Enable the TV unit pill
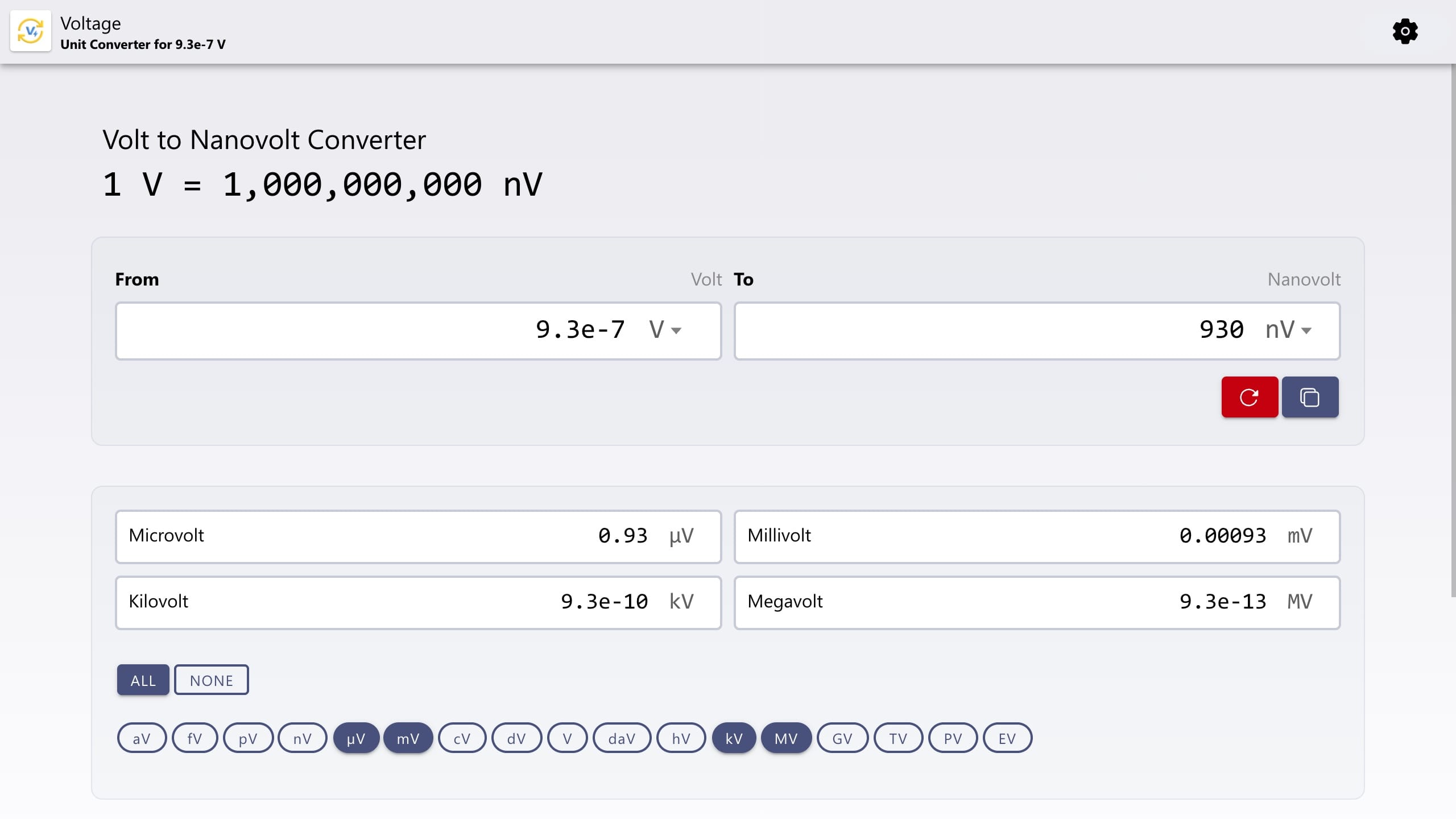1456x819 pixels. click(897, 738)
